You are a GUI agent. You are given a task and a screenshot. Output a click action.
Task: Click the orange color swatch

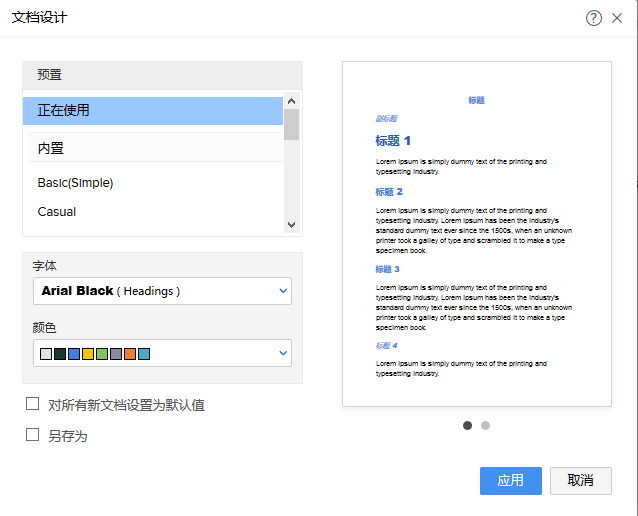(130, 354)
